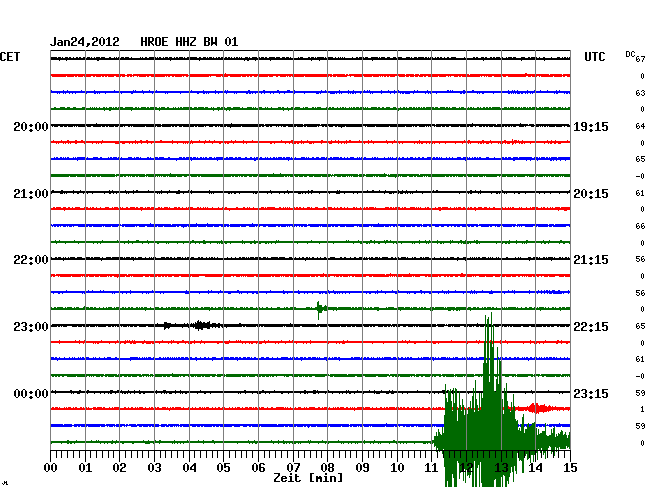Click the DC offset value 67
The image size is (650, 494).
(x=640, y=59)
